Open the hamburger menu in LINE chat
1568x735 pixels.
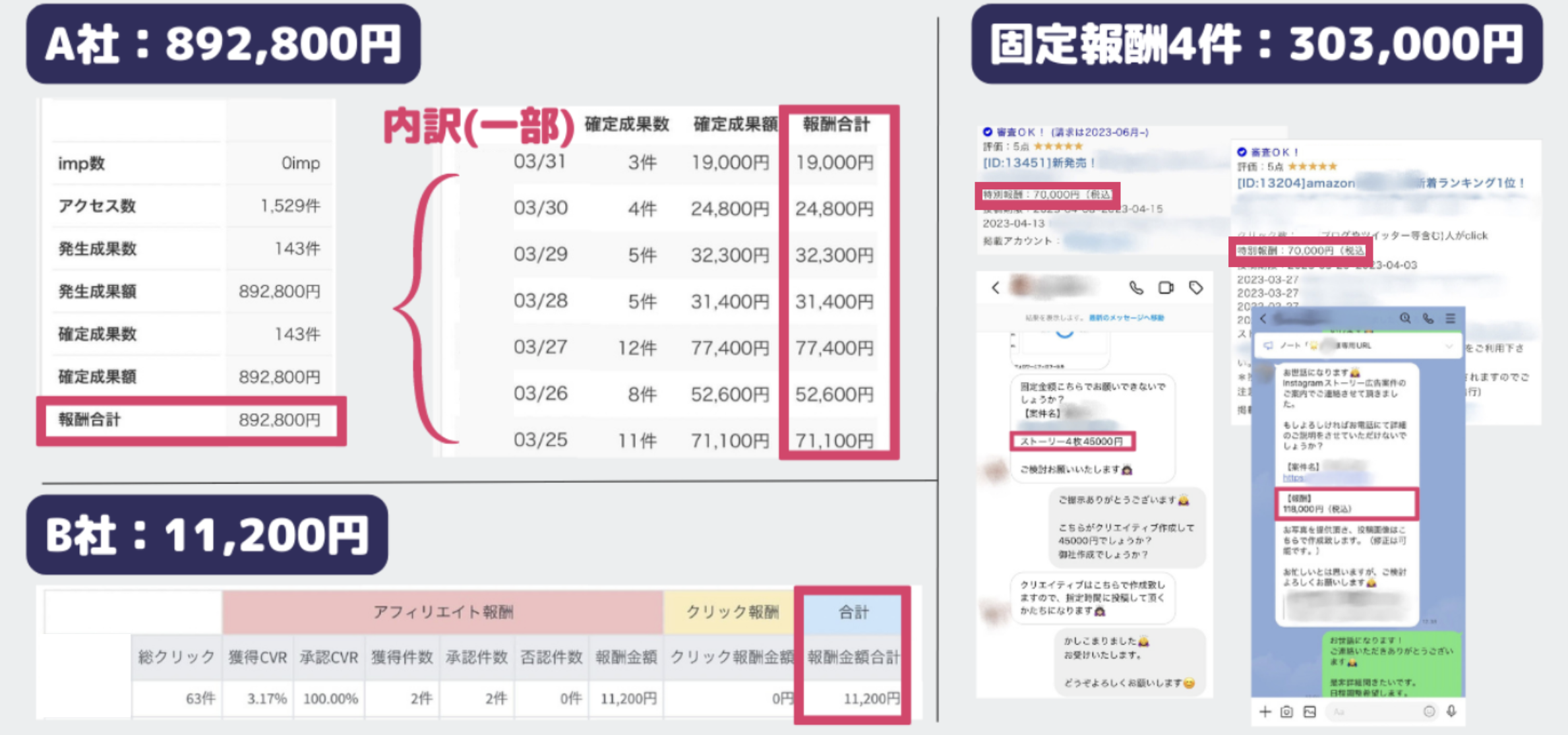point(1451,319)
